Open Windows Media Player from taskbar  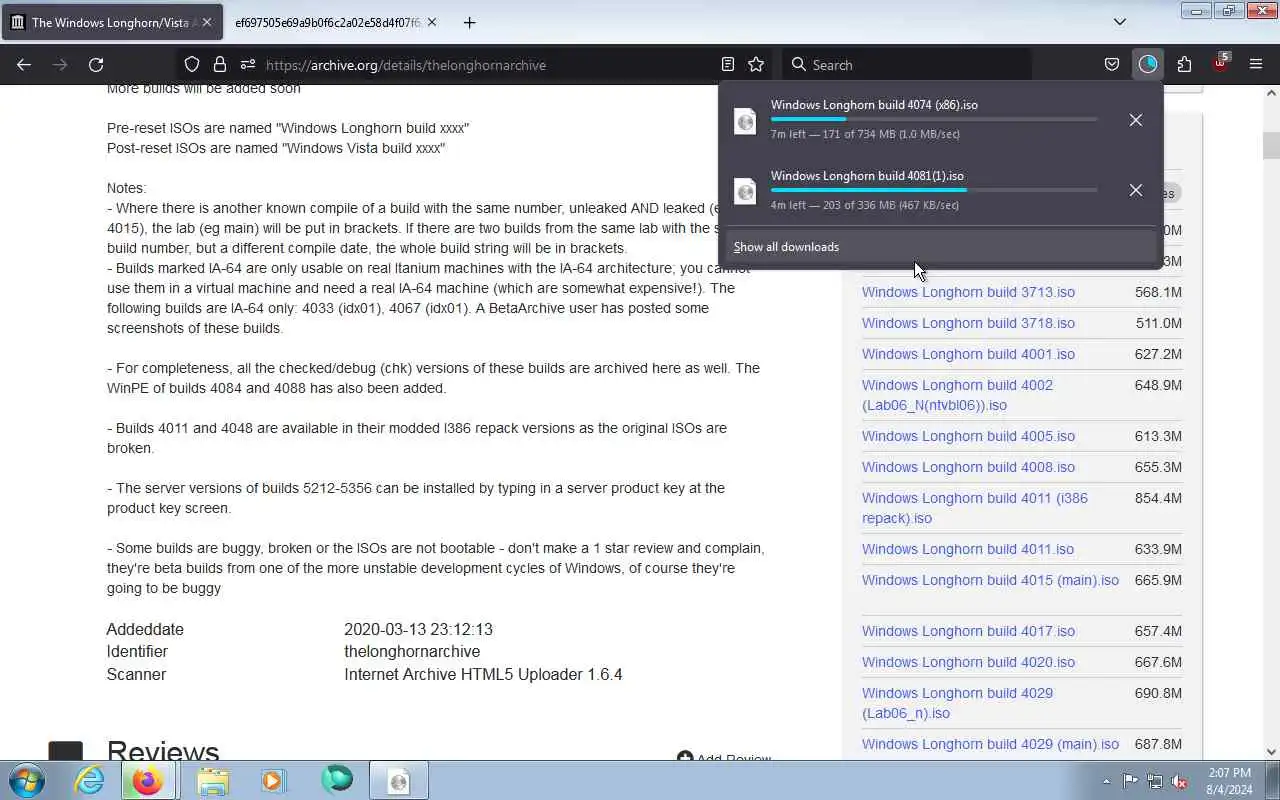[x=273, y=780]
